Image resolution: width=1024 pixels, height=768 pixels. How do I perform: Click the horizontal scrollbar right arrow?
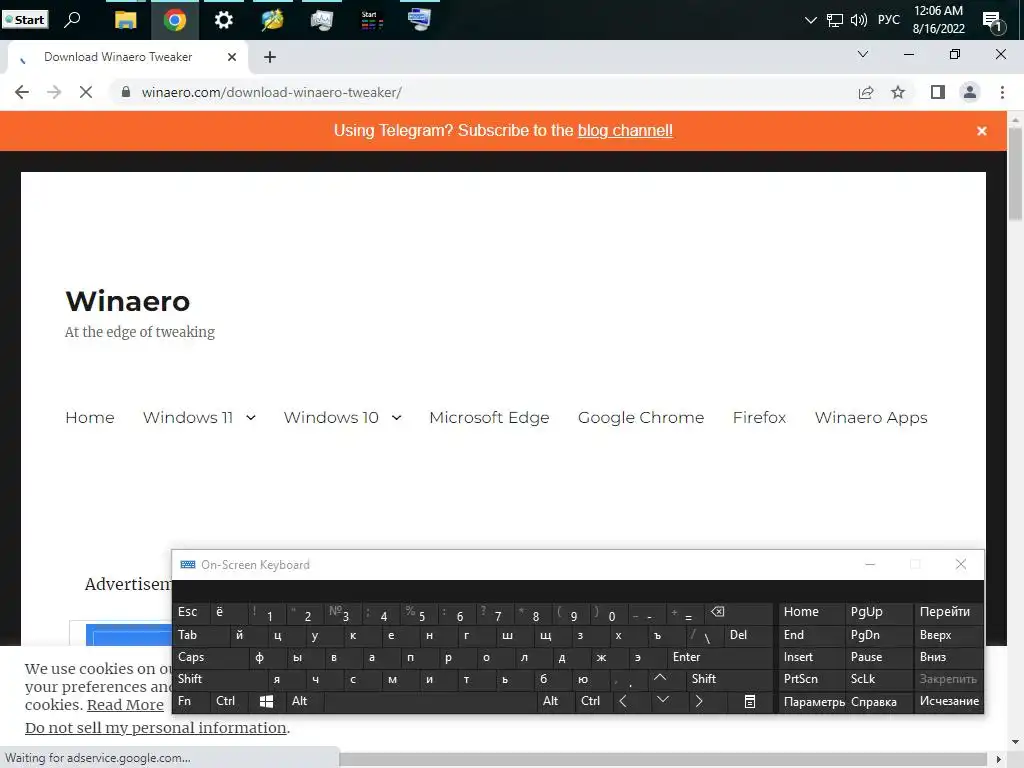point(999,760)
